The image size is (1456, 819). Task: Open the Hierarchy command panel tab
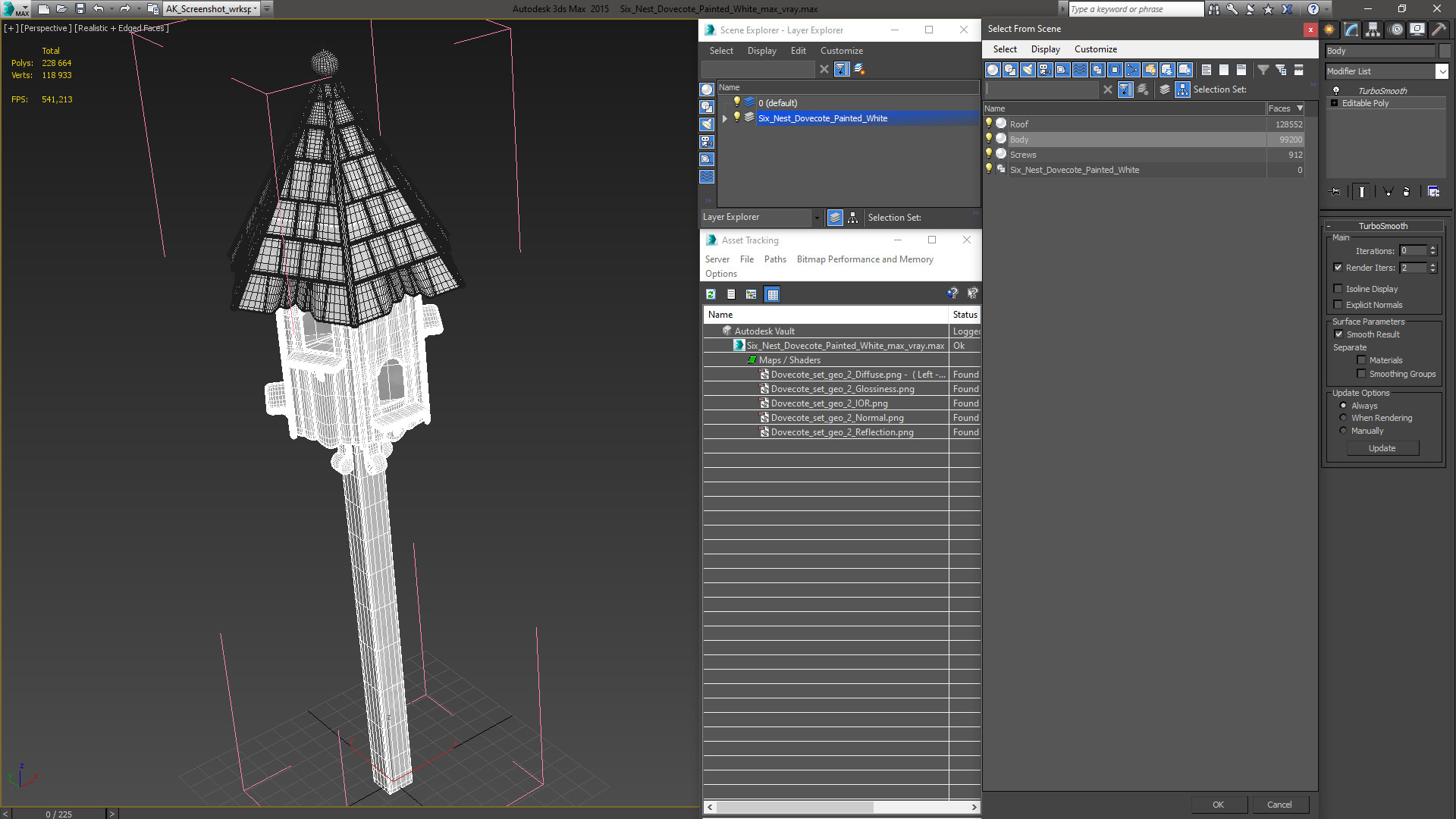click(1373, 30)
